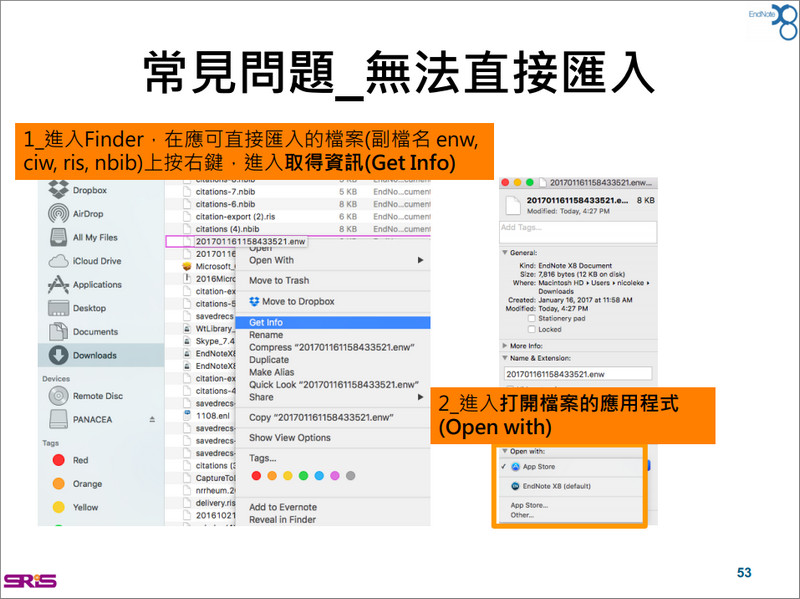
Task: Toggle Stationery pad checkbox
Action: tap(532, 318)
